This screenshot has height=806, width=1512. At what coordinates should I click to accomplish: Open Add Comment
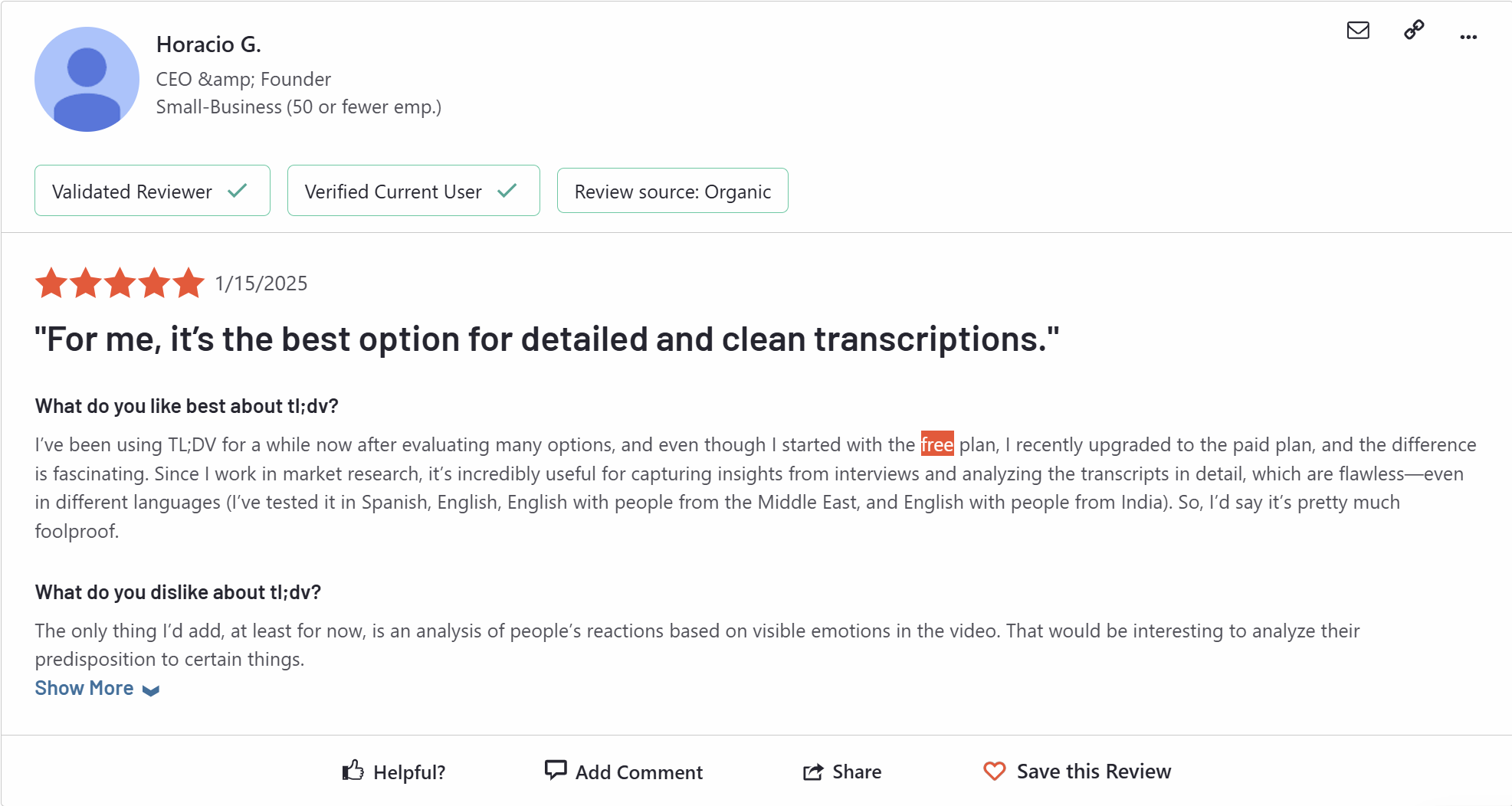coord(624,772)
